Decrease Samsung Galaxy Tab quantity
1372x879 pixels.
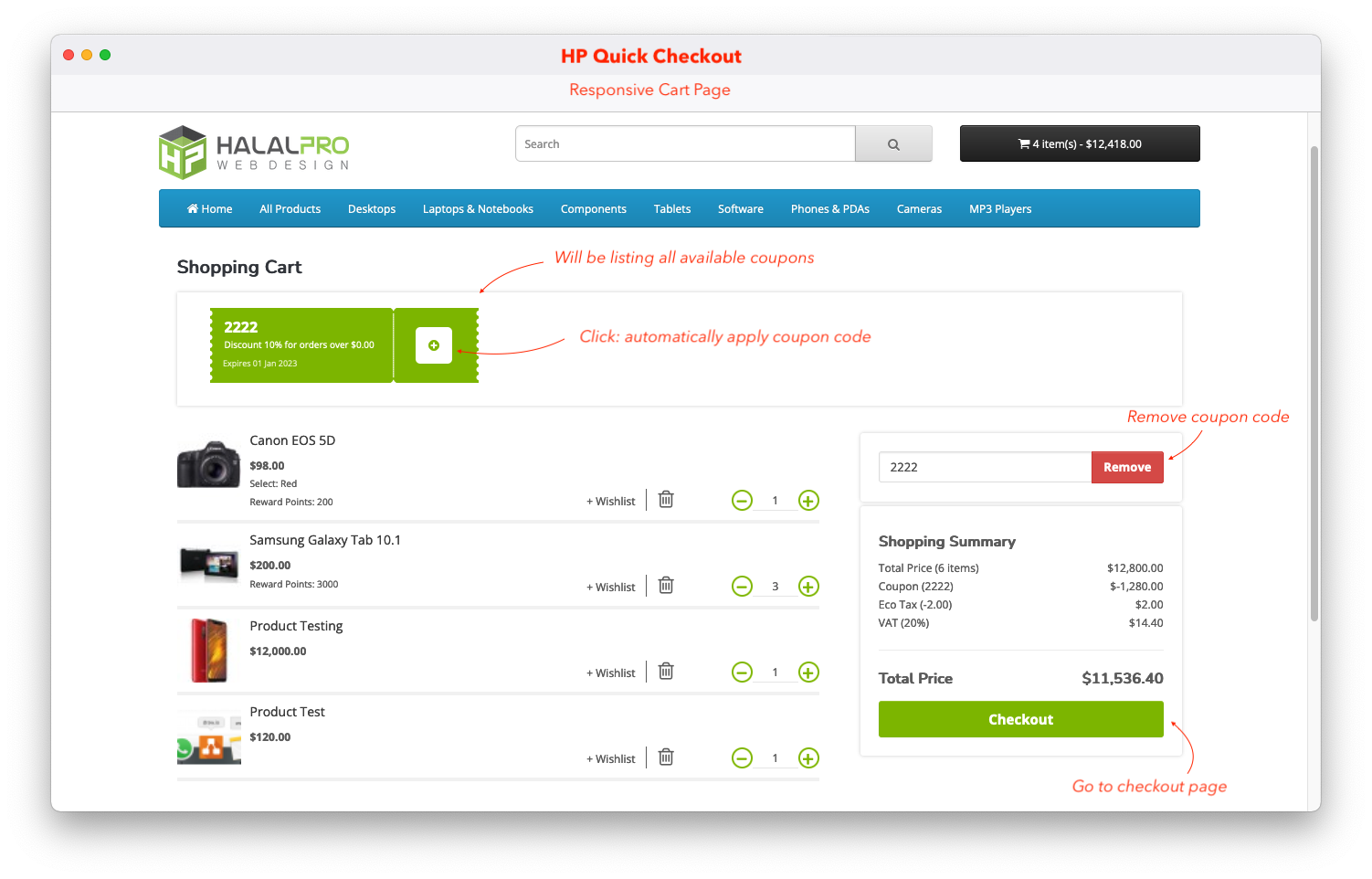click(x=742, y=587)
